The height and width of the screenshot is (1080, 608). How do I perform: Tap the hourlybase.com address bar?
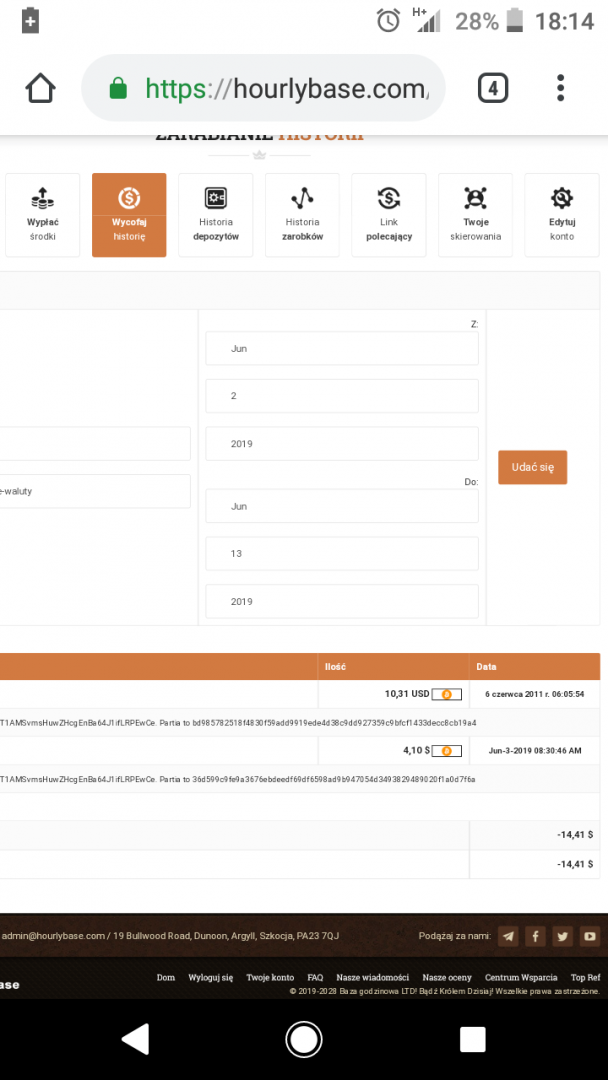pos(264,88)
